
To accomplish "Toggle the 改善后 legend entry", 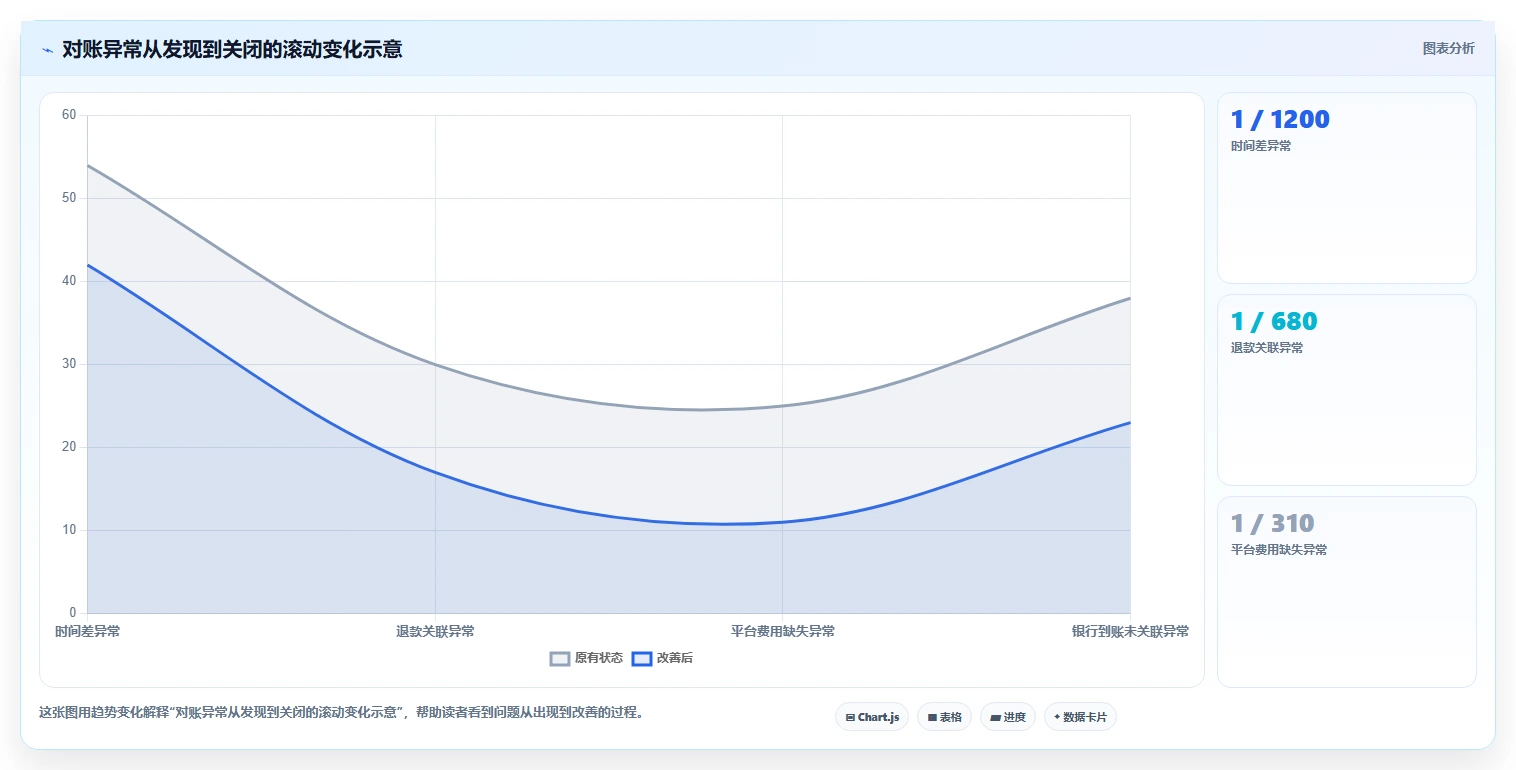I will (x=662, y=658).
